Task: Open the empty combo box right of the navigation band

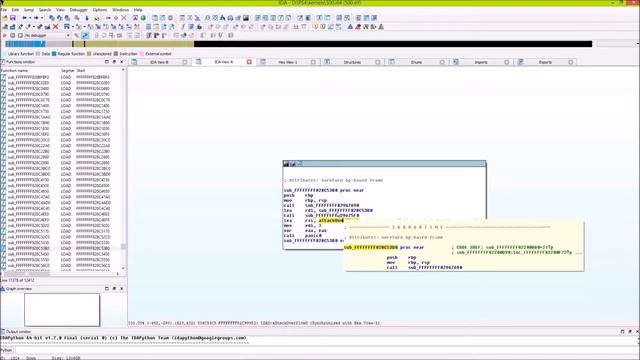Action: 618,44
